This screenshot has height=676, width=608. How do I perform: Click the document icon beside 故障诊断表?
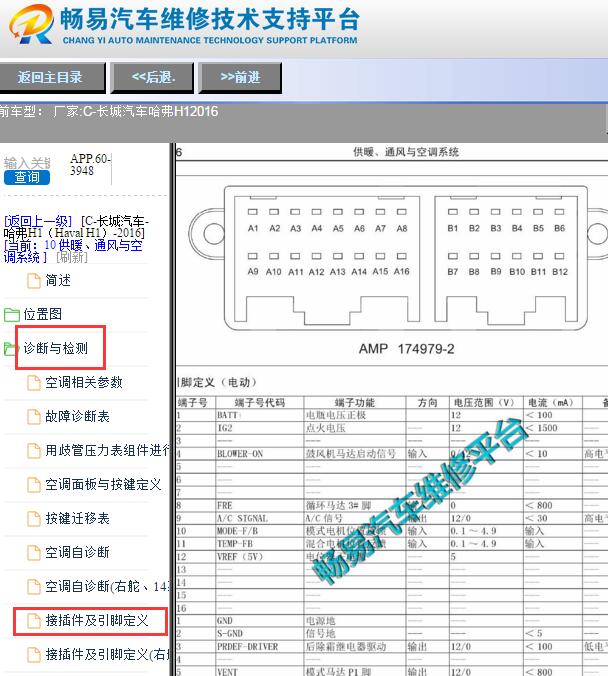pos(34,416)
